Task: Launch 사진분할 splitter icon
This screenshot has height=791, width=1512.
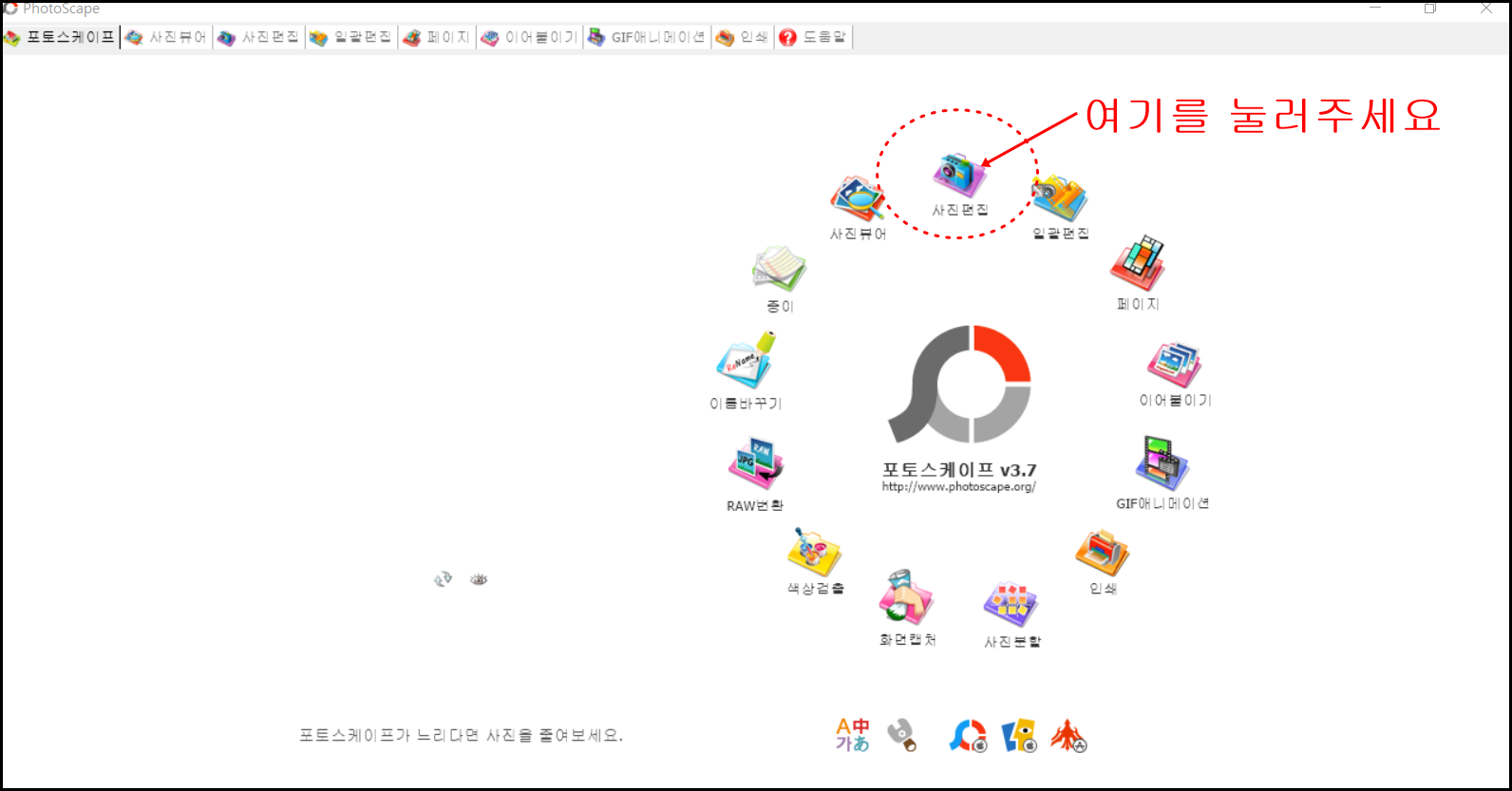Action: [x=1011, y=605]
